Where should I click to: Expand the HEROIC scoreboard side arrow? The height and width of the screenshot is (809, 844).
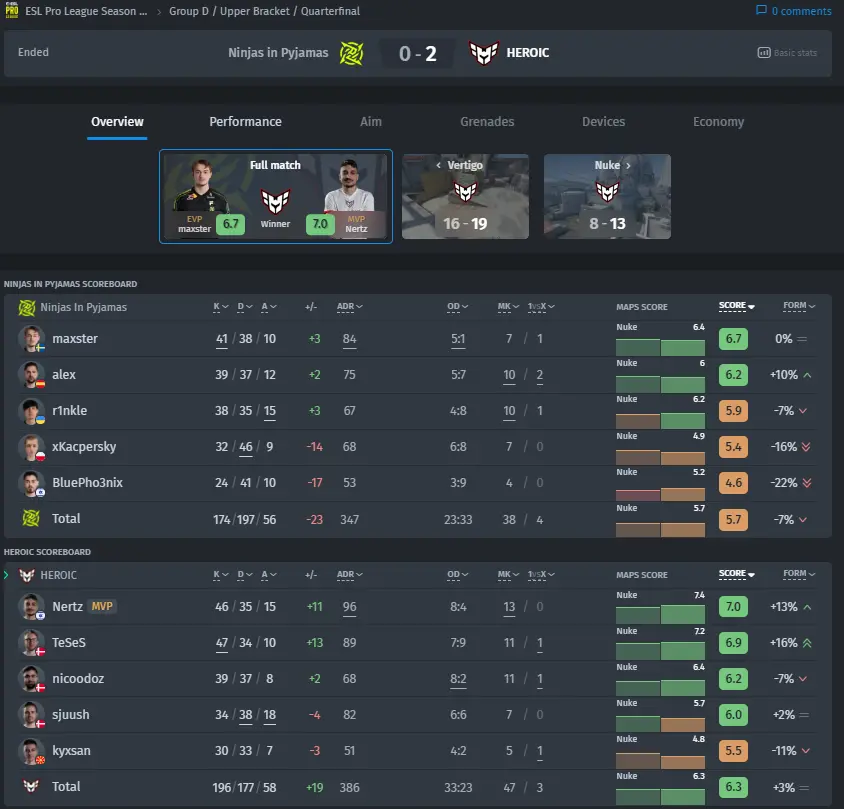6,575
